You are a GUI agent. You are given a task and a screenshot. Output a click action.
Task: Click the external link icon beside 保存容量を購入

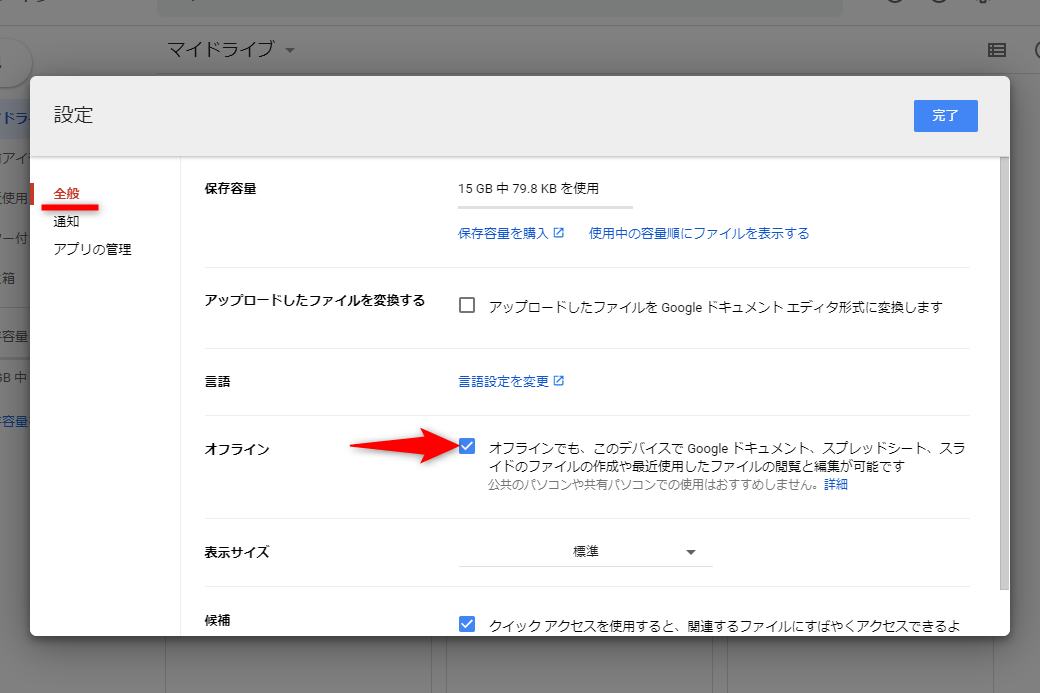tap(558, 231)
